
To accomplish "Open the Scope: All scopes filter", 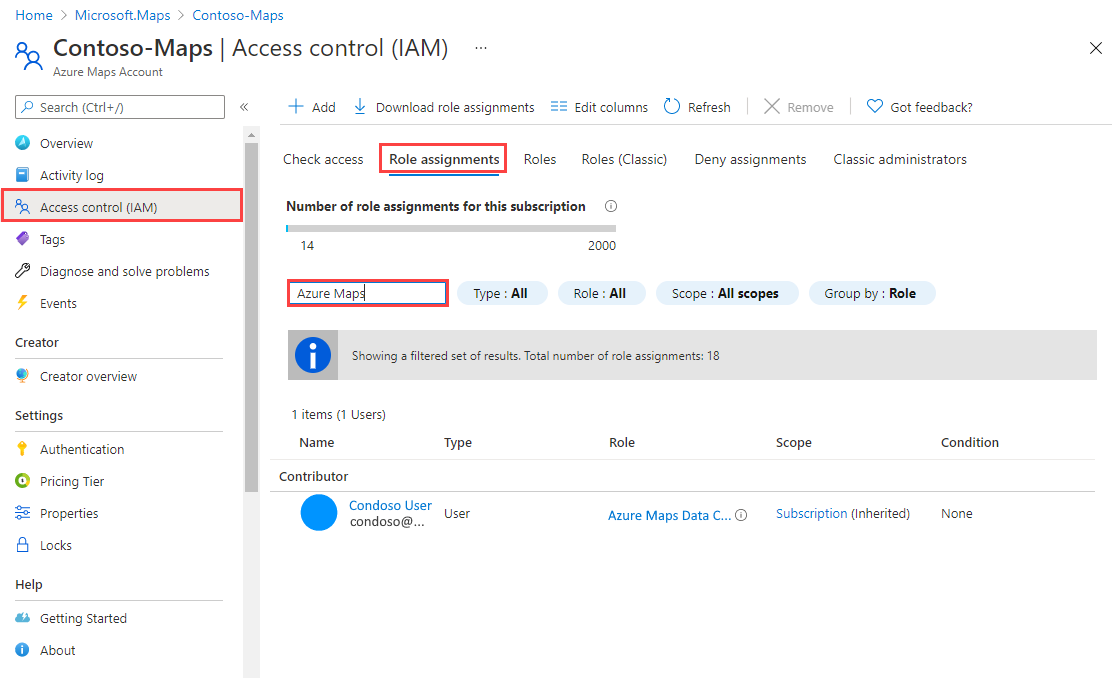I will pyautogui.click(x=727, y=292).
